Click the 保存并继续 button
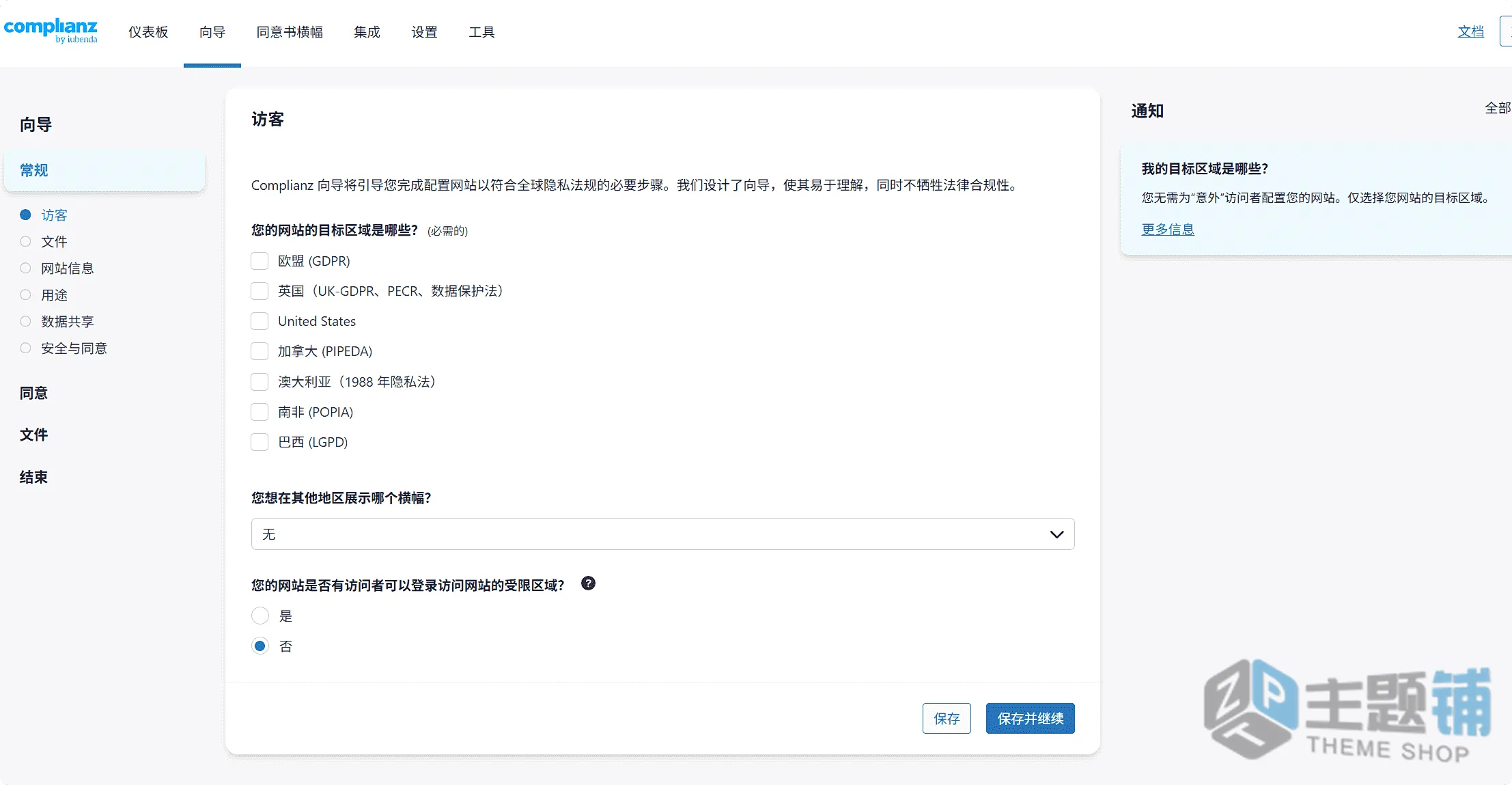Screen dimensions: 1512x785 tap(1031, 718)
